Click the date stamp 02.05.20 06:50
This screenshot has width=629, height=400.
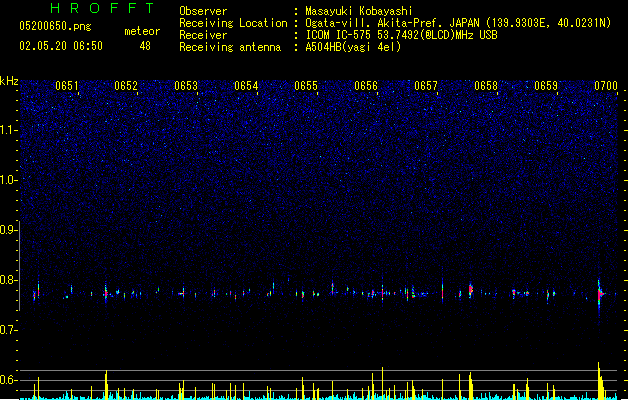tap(61, 46)
